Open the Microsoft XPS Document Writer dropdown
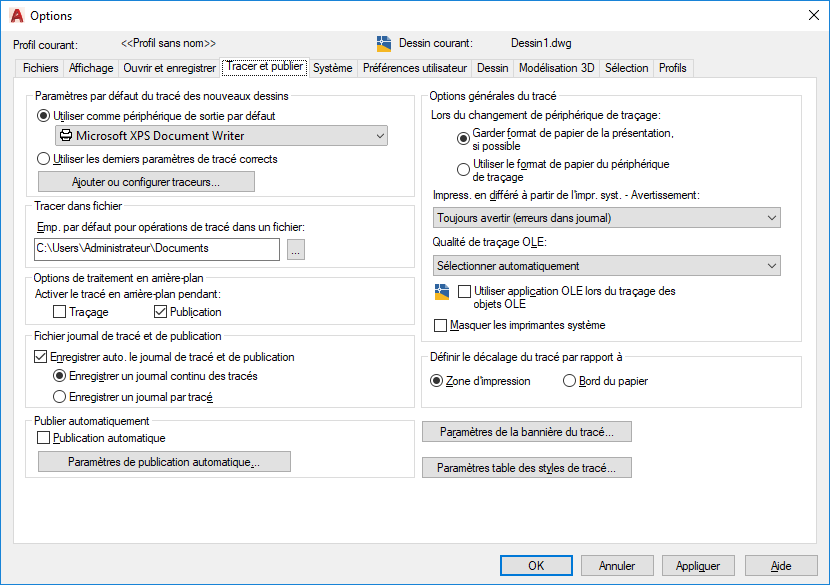Image resolution: width=830 pixels, height=585 pixels. (x=221, y=136)
